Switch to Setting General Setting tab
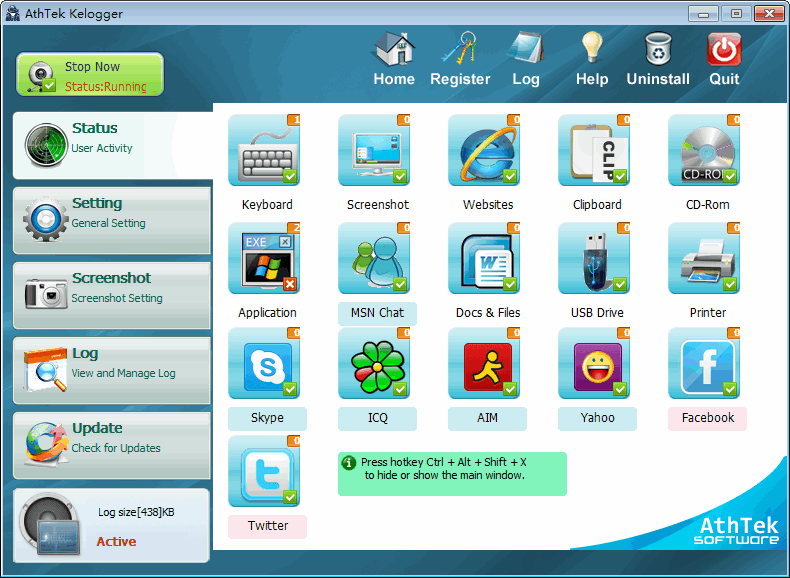Screen dimensions: 790x578 click(x=112, y=220)
